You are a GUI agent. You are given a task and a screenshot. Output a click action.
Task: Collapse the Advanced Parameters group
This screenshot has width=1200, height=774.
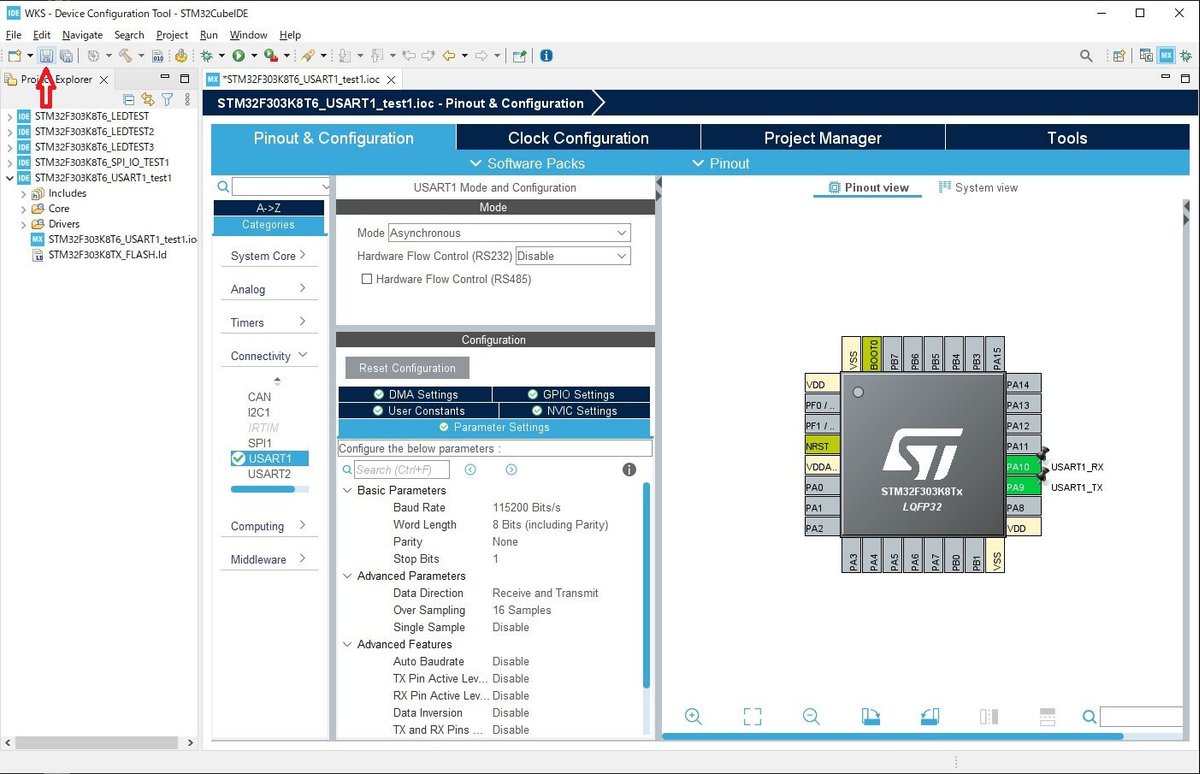coord(347,576)
